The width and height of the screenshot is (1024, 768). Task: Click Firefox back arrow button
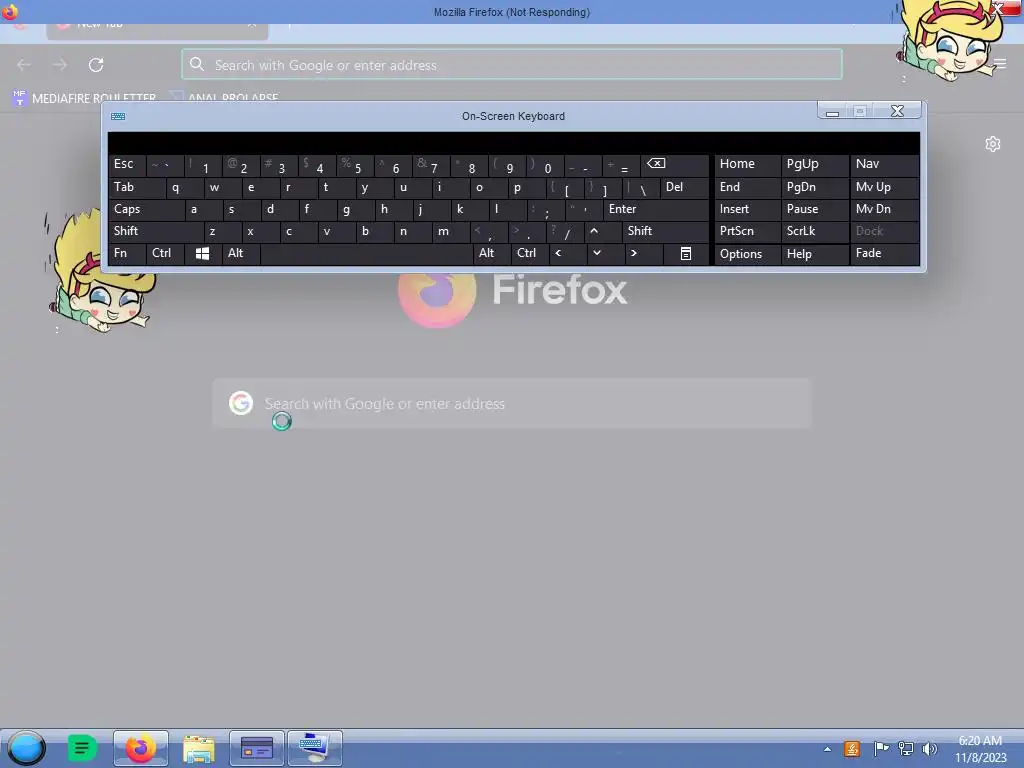(x=24, y=65)
